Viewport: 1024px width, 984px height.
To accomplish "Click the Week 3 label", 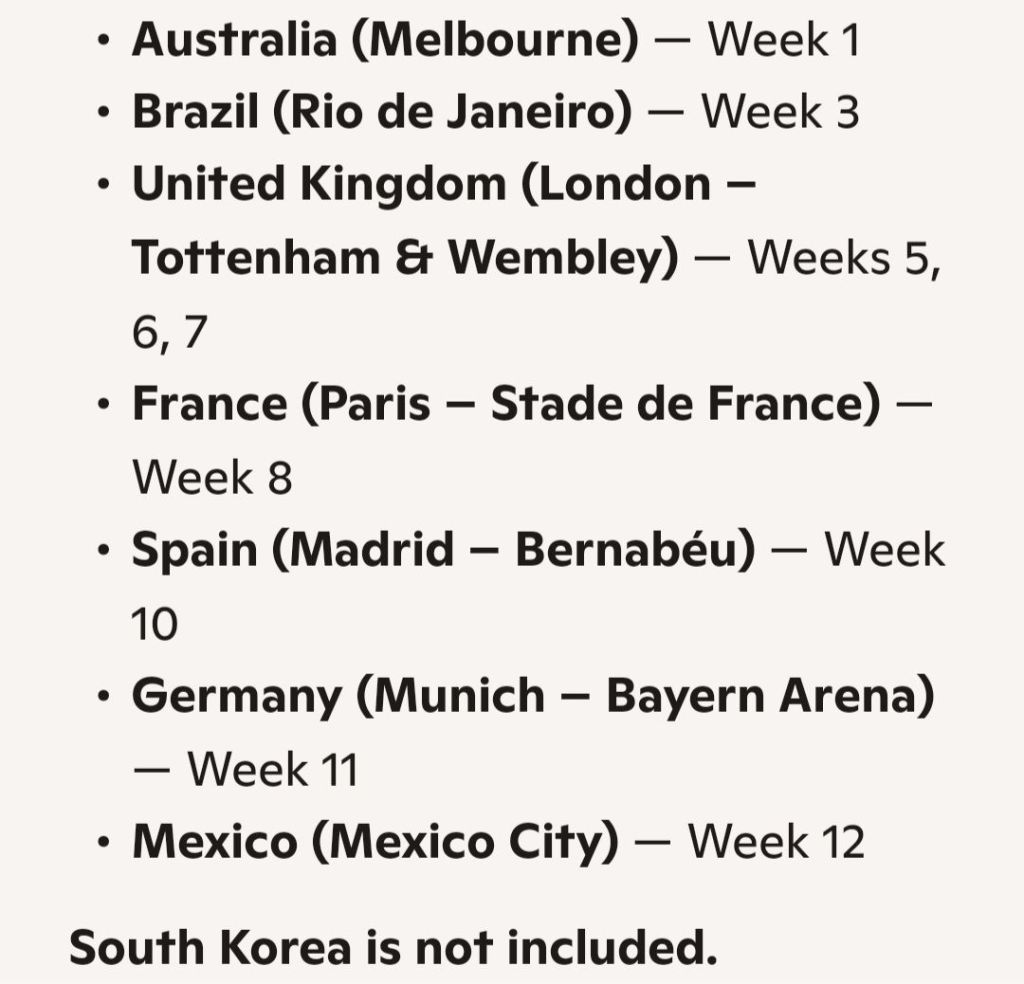I will 780,112.
